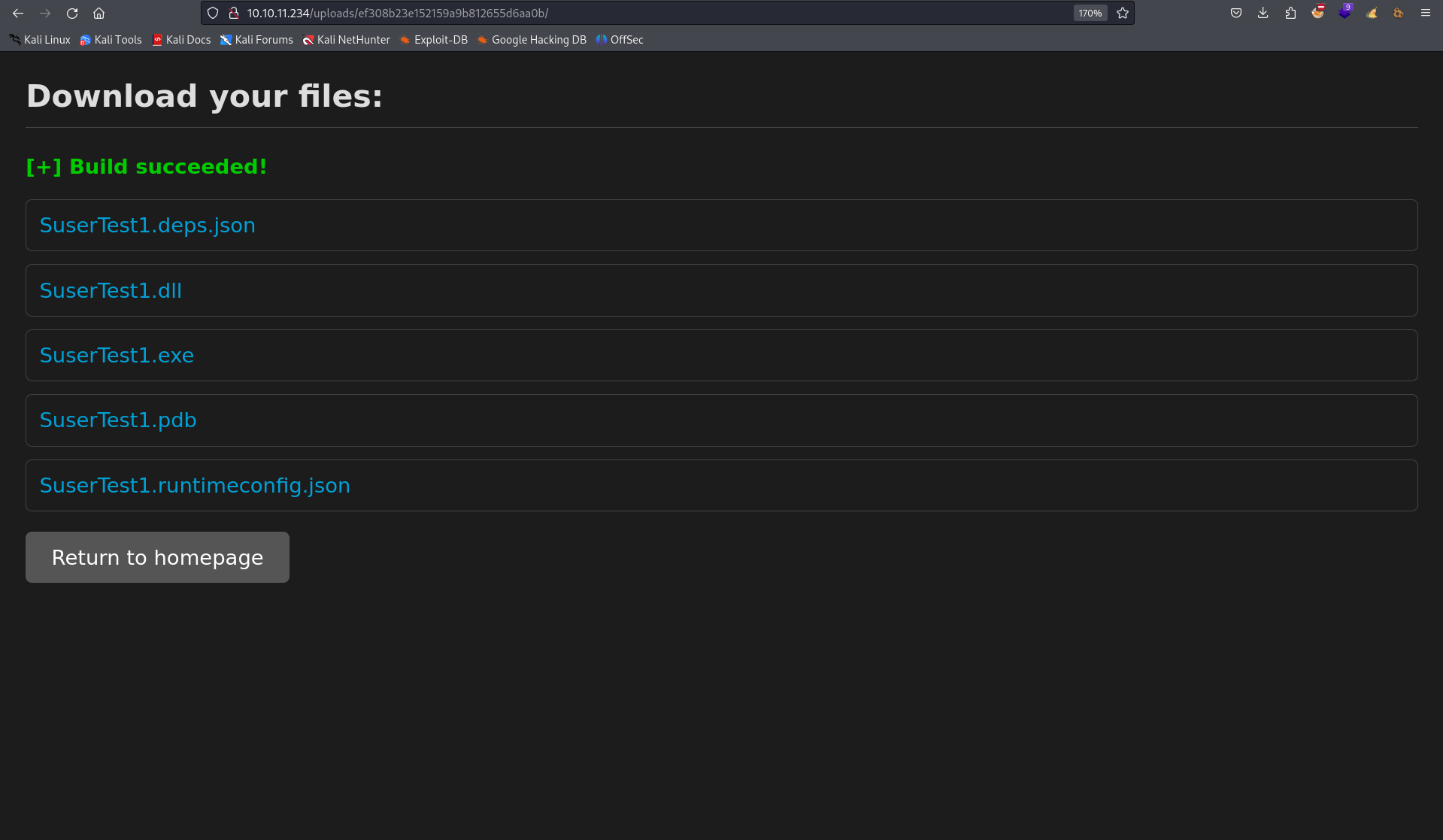Open the Google Hacking DB bookmark
Viewport: 1443px width, 840px height.
[532, 40]
